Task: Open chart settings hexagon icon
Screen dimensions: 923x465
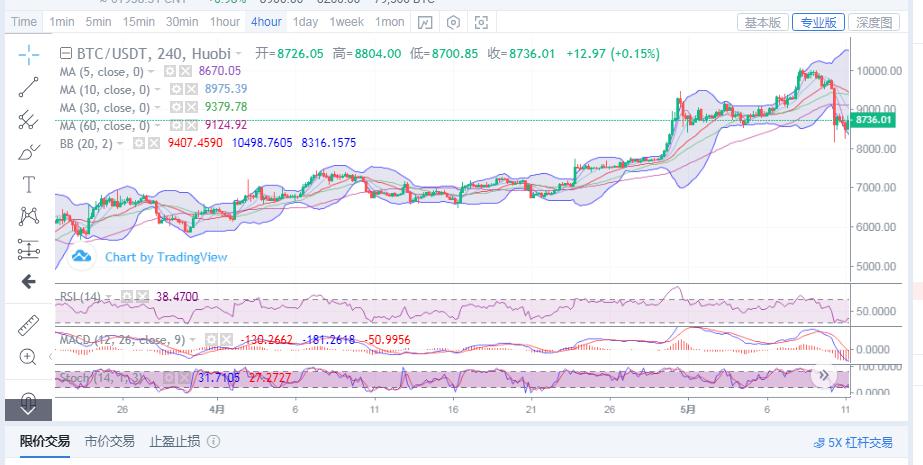Action: click(454, 22)
